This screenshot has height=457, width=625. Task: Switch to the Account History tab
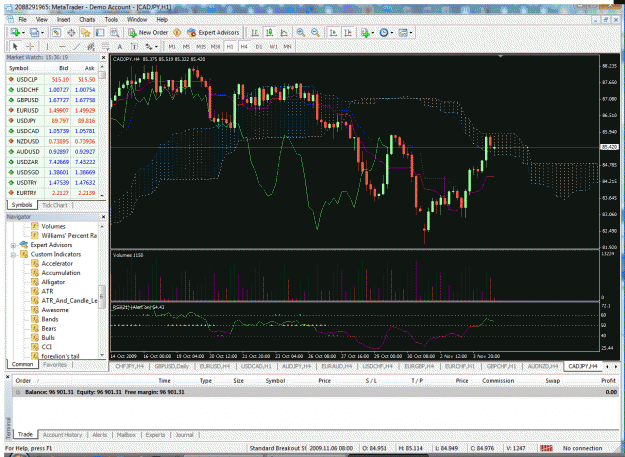click(62, 435)
